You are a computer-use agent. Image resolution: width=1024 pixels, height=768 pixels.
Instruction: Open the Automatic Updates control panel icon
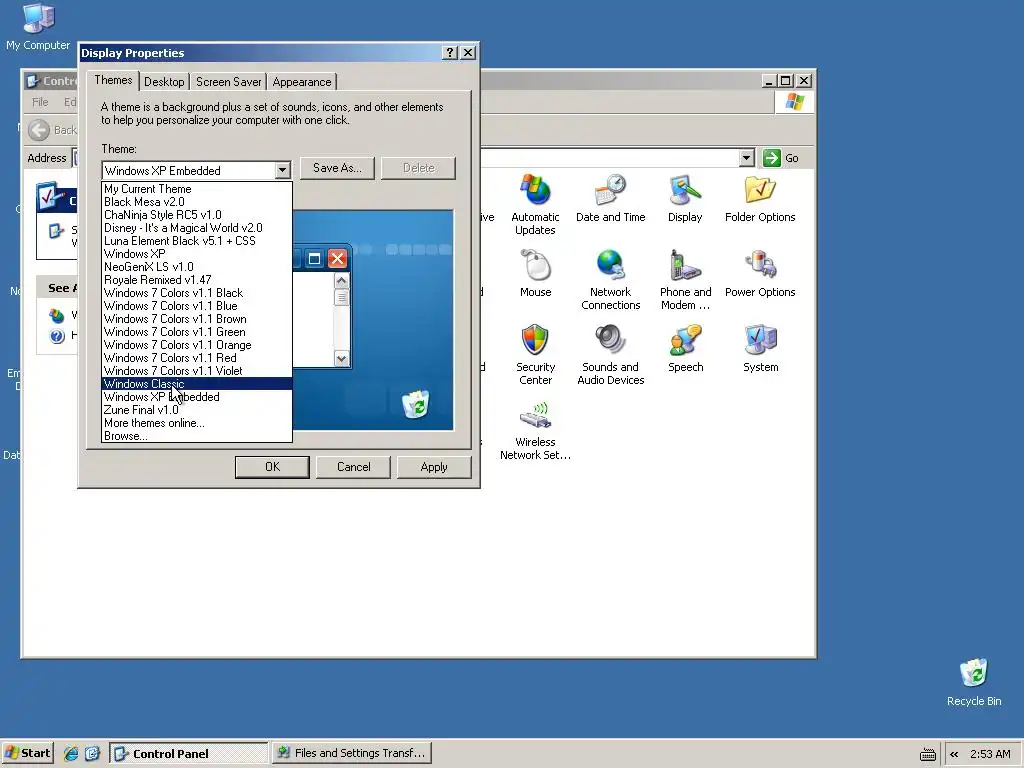(x=535, y=204)
